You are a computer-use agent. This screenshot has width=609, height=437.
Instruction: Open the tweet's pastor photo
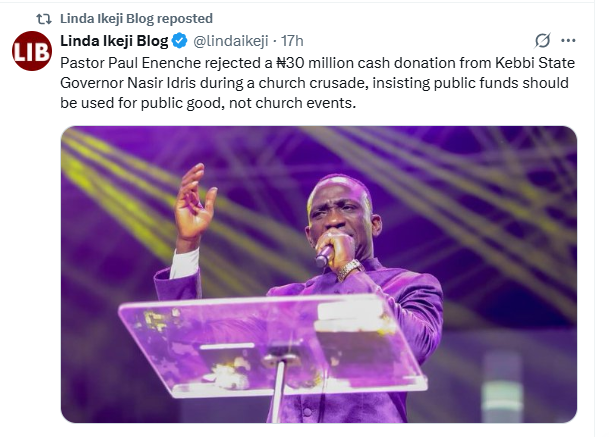click(318, 273)
